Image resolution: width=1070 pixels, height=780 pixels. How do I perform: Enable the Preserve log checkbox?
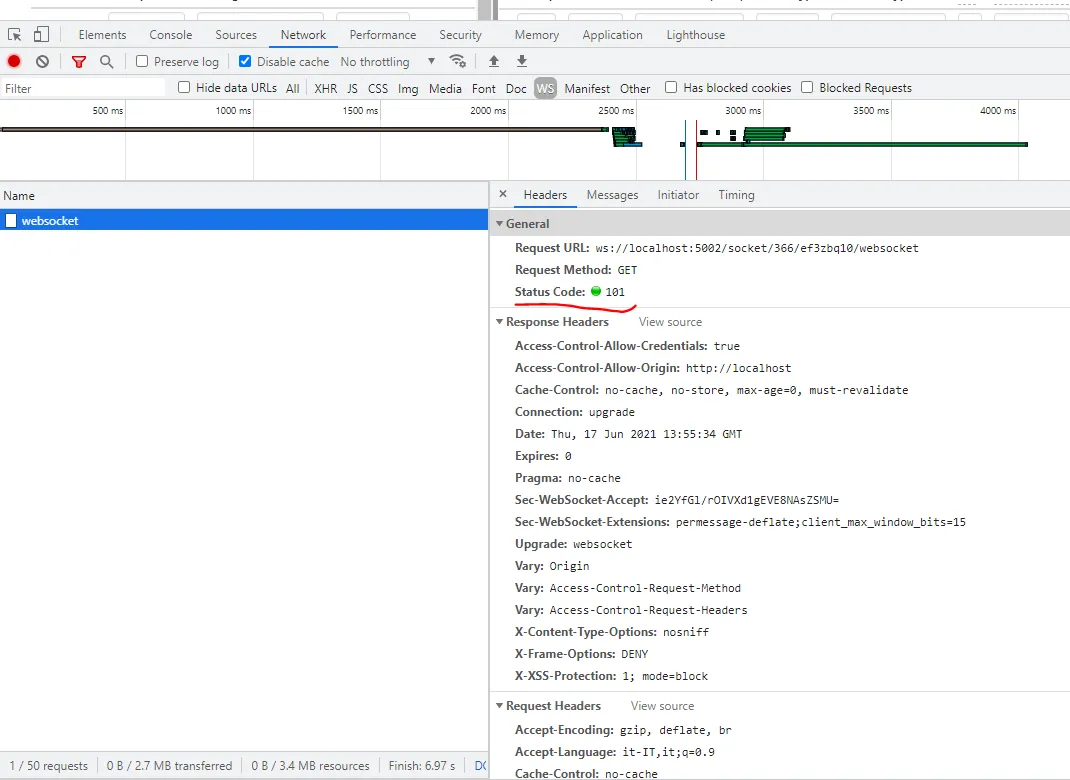pyautogui.click(x=142, y=61)
